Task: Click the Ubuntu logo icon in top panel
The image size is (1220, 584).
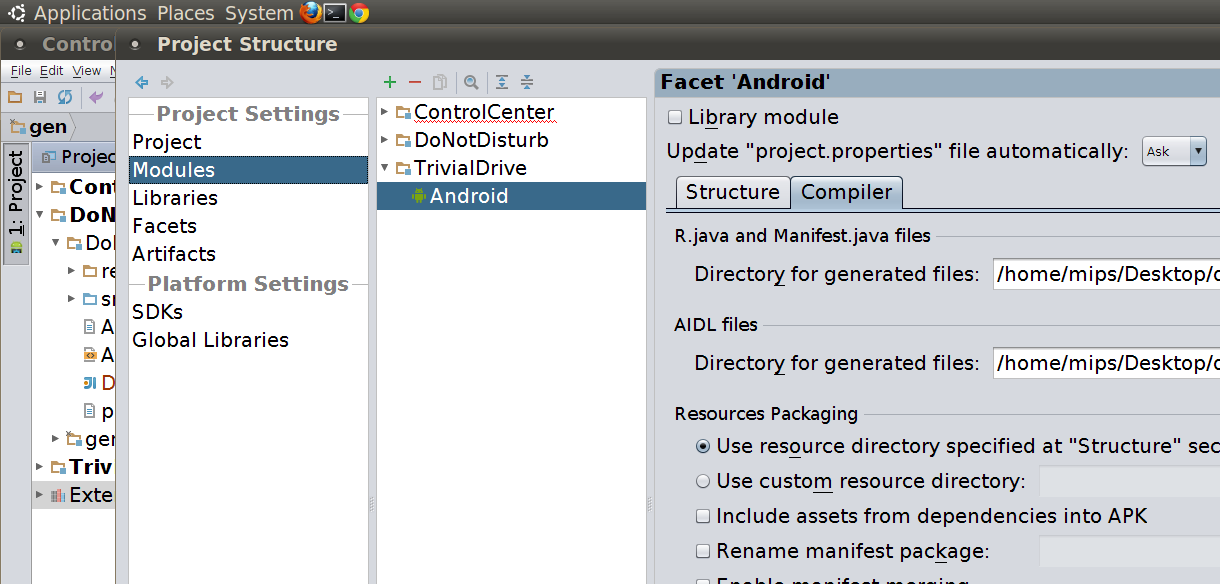Action: coord(17,13)
